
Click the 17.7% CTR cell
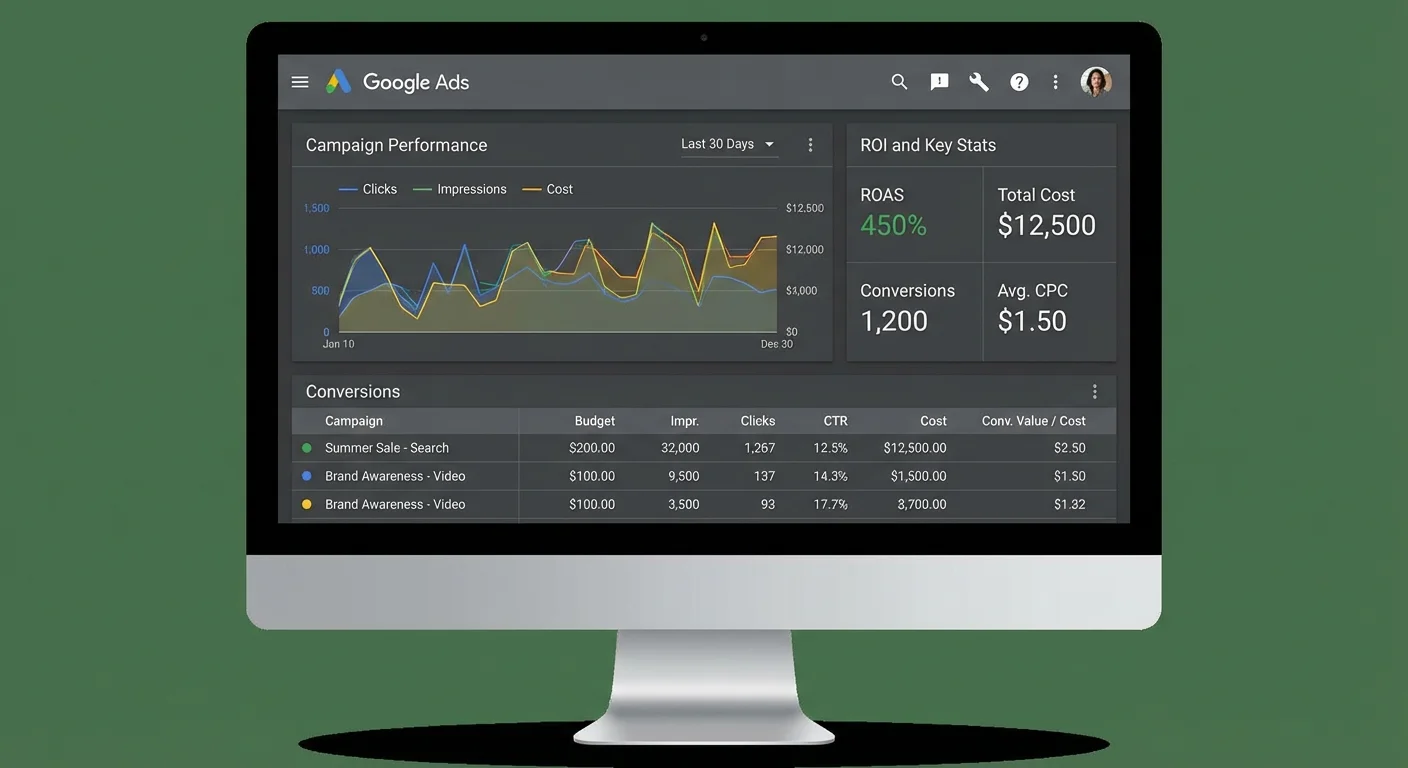point(831,504)
